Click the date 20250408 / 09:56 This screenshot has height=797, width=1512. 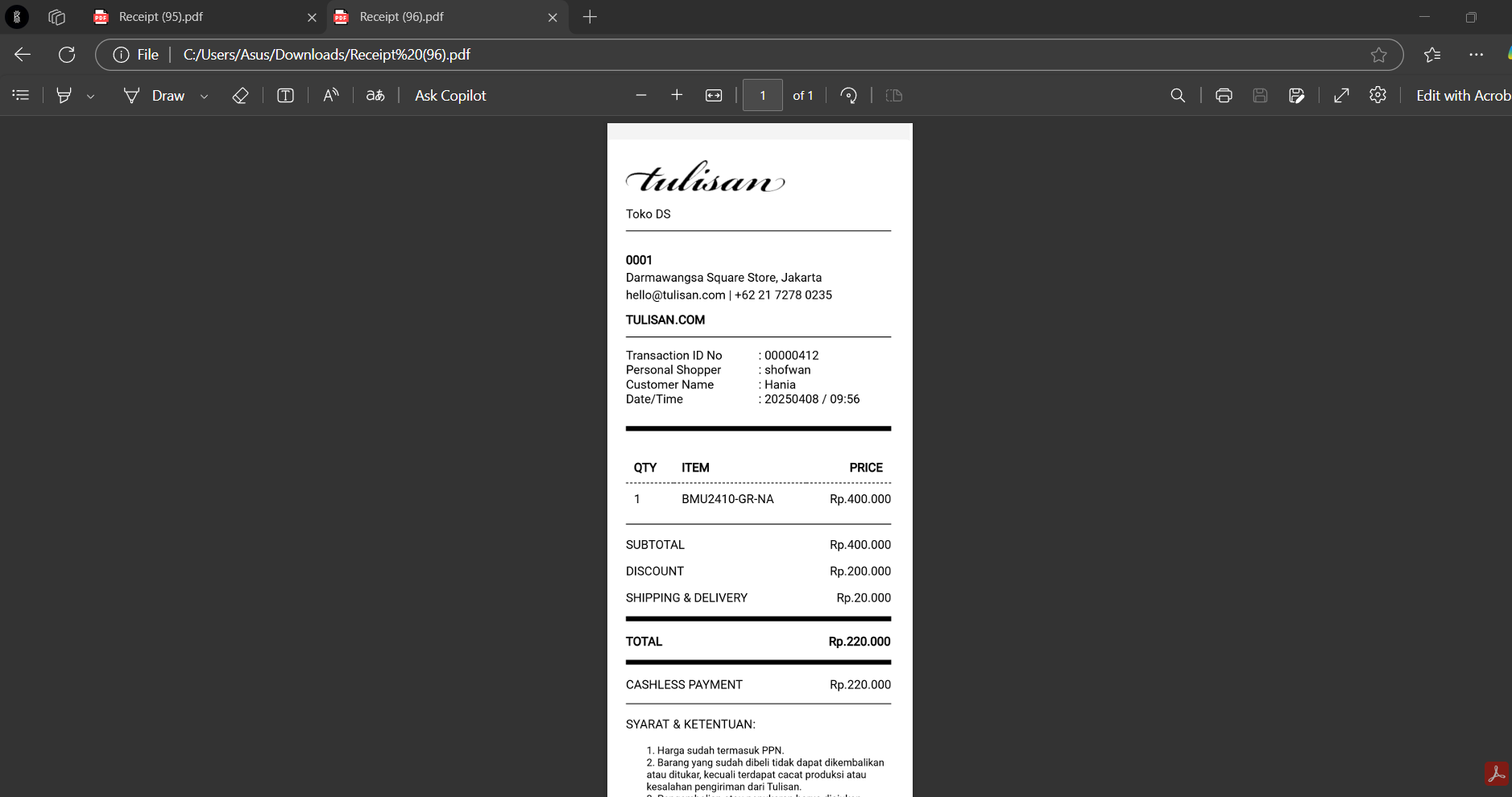812,399
